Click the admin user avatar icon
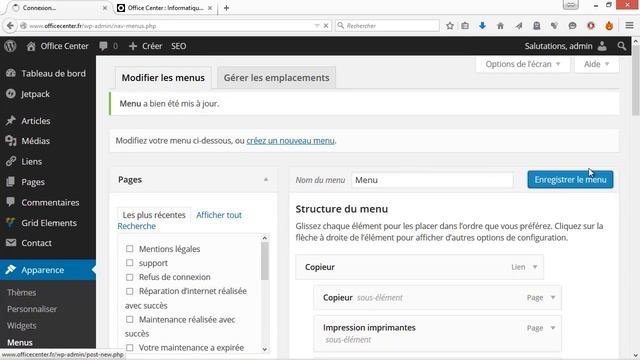The width and height of the screenshot is (640, 360). pyautogui.click(x=602, y=46)
